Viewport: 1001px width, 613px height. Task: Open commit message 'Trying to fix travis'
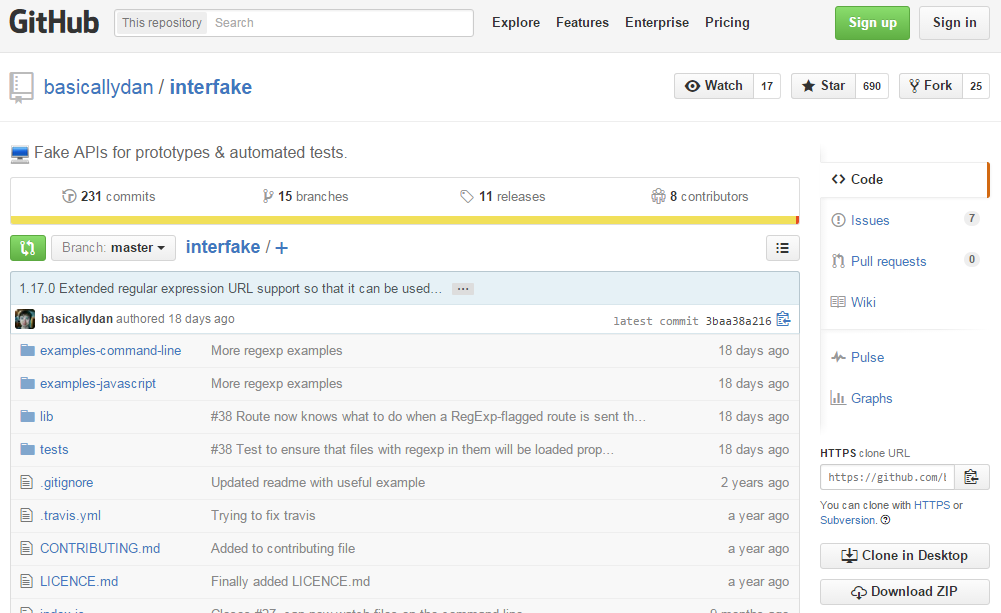click(263, 515)
